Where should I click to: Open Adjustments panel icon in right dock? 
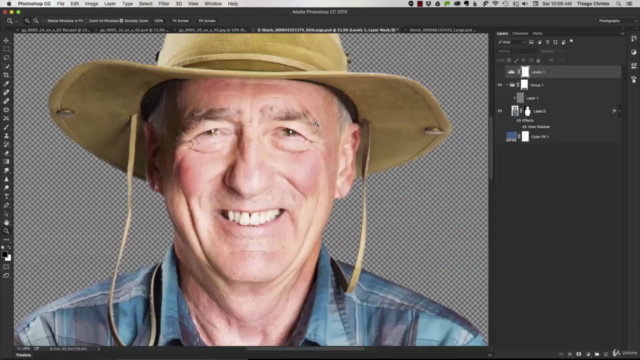pyautogui.click(x=633, y=52)
